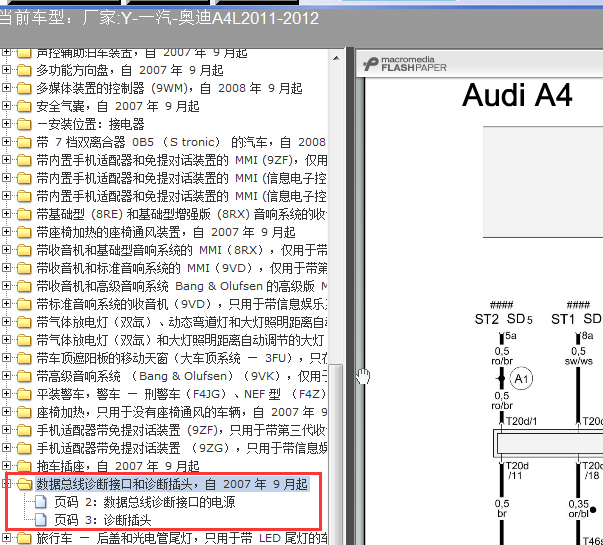Click the A1 circle marker in diagram
Viewport: 603px width, 545px height.
521,378
